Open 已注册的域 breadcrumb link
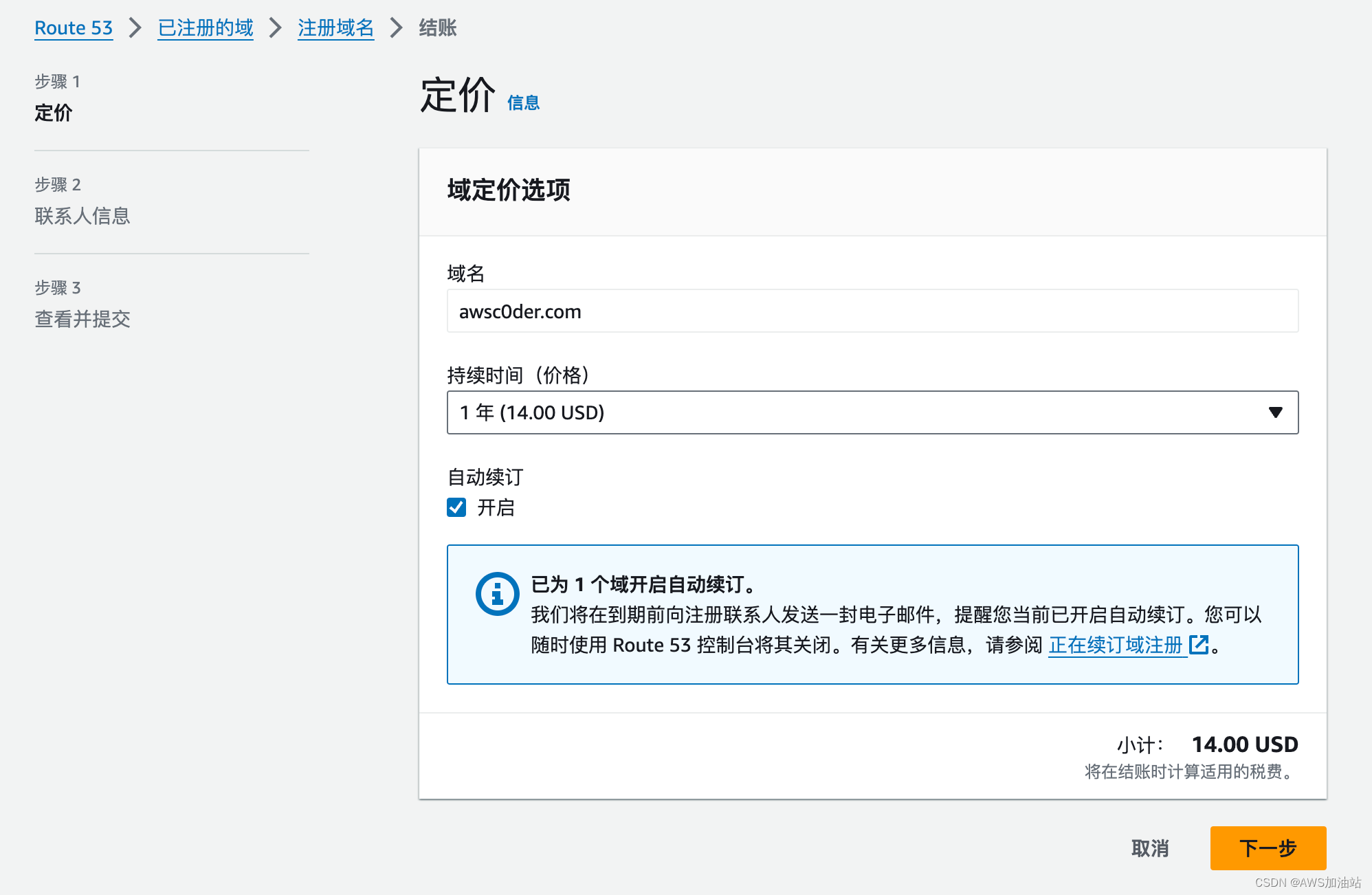Viewport: 1372px width, 895px height. (x=206, y=28)
